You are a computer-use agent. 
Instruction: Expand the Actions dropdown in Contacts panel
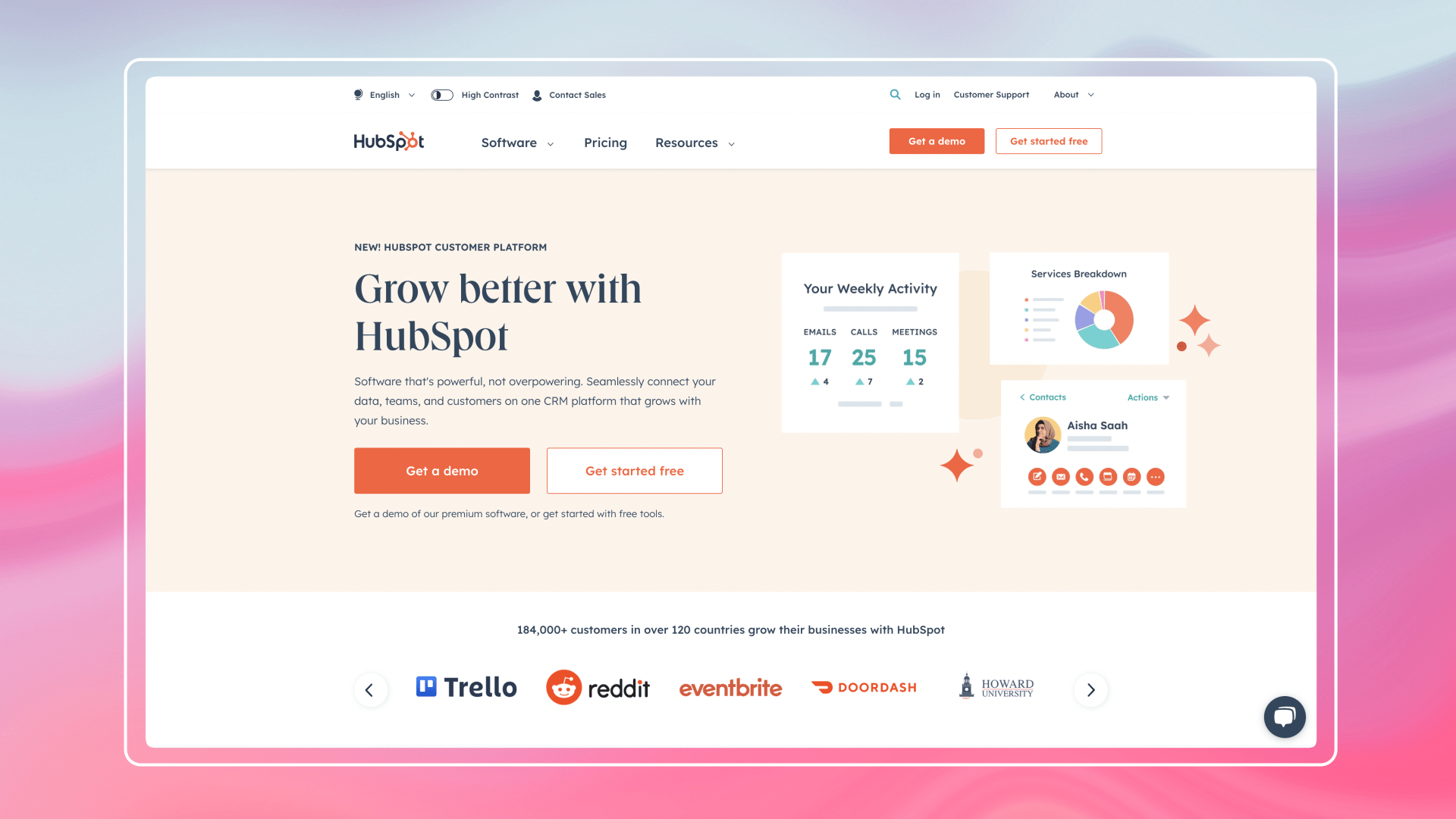[x=1147, y=397]
